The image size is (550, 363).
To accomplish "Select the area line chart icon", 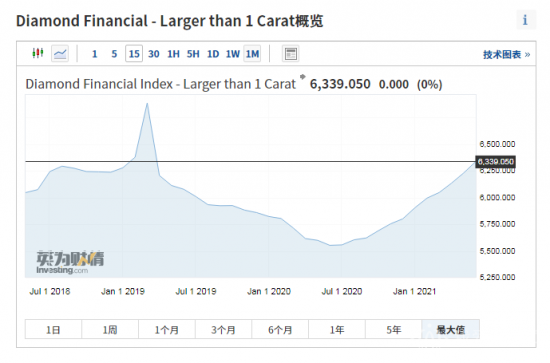I will tap(60, 54).
